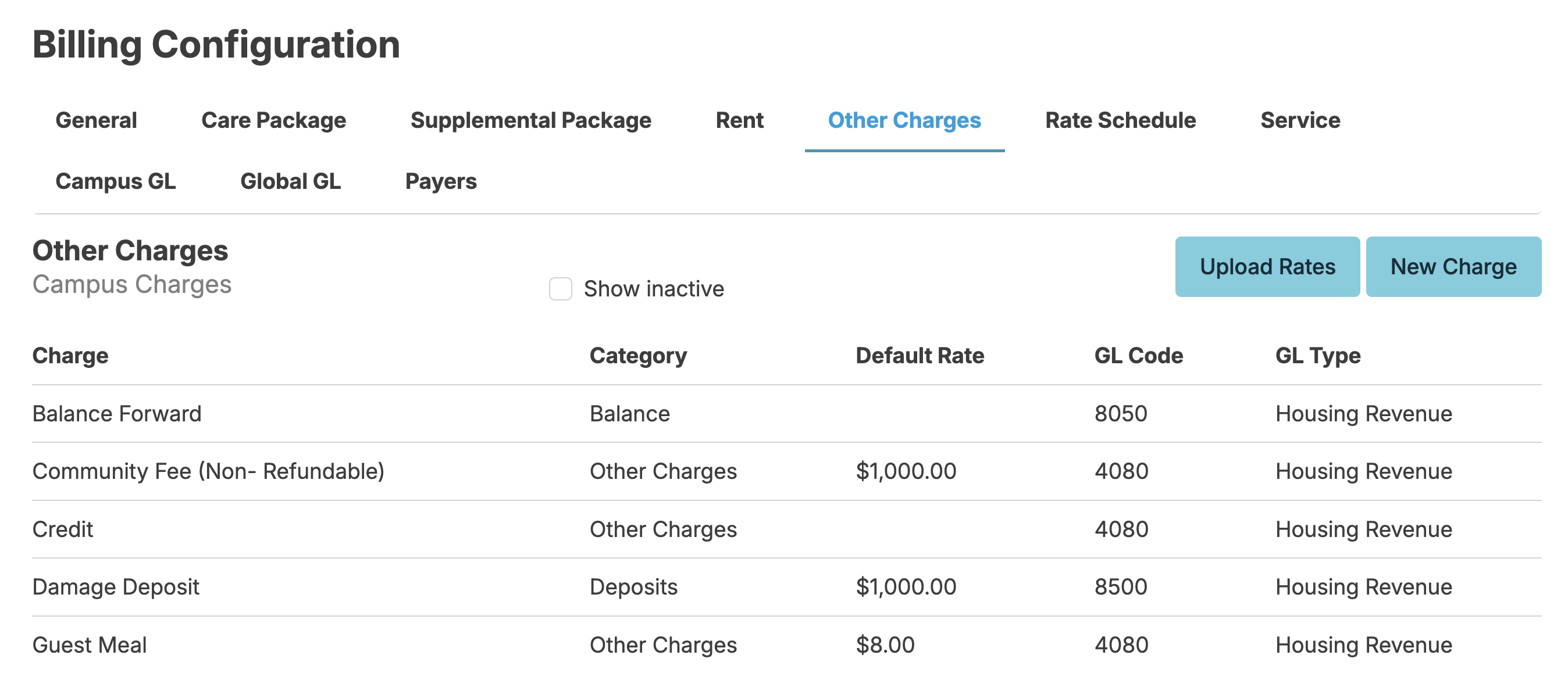1568x673 pixels.
Task: Open the Guest Meal charge
Action: [90, 645]
